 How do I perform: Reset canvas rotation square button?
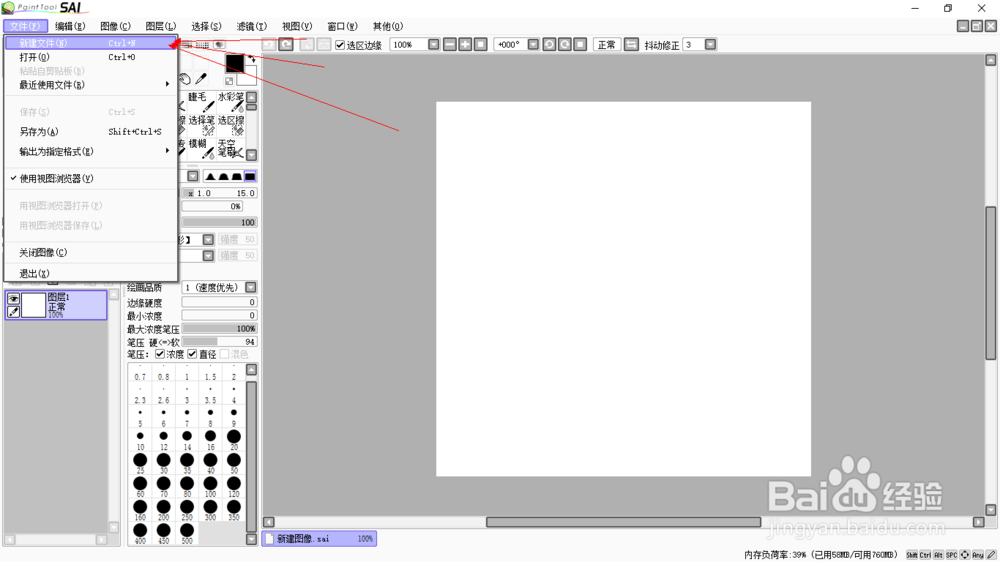click(580, 44)
